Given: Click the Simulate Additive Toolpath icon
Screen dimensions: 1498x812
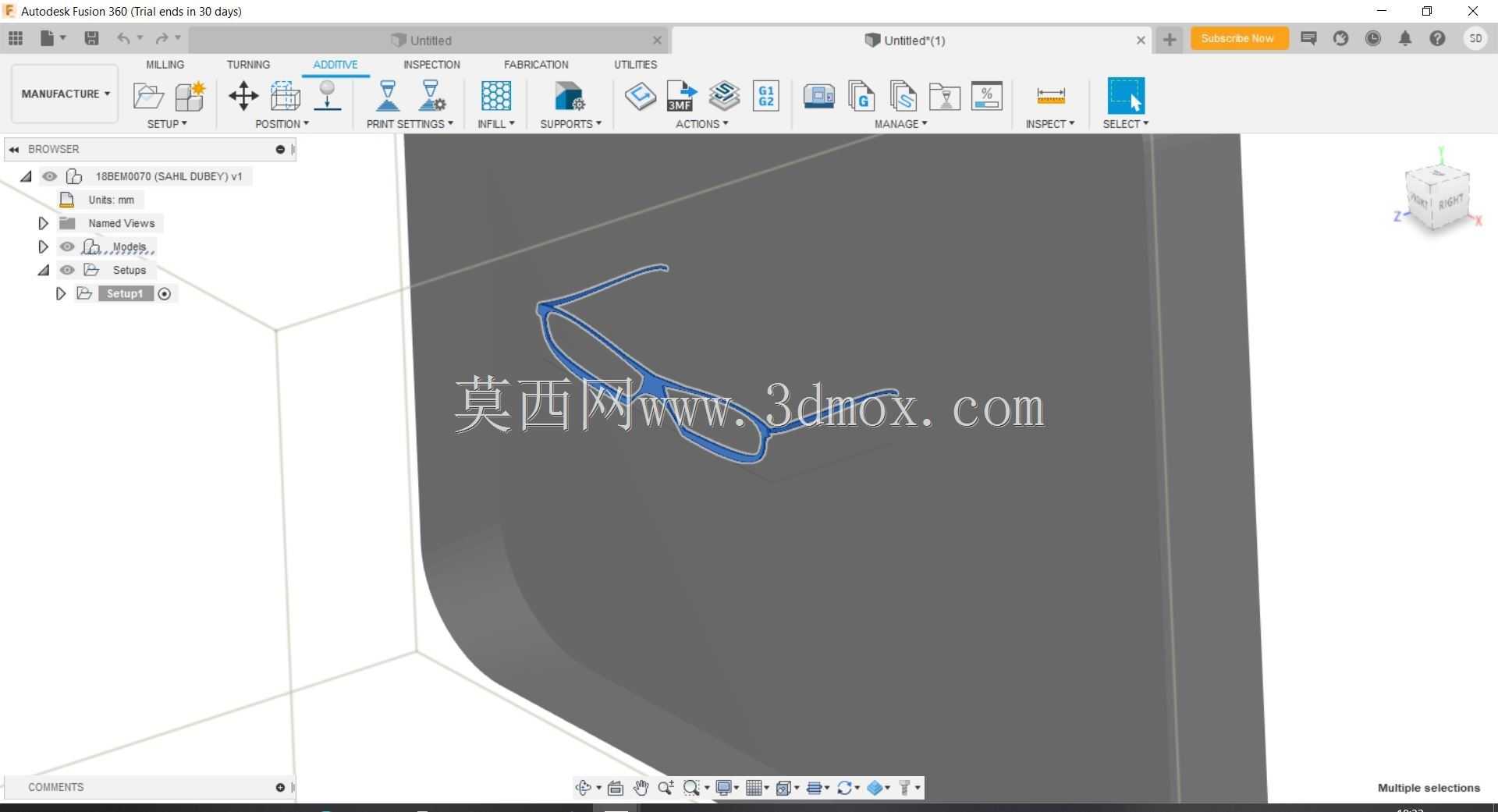Looking at the screenshot, I should [724, 97].
